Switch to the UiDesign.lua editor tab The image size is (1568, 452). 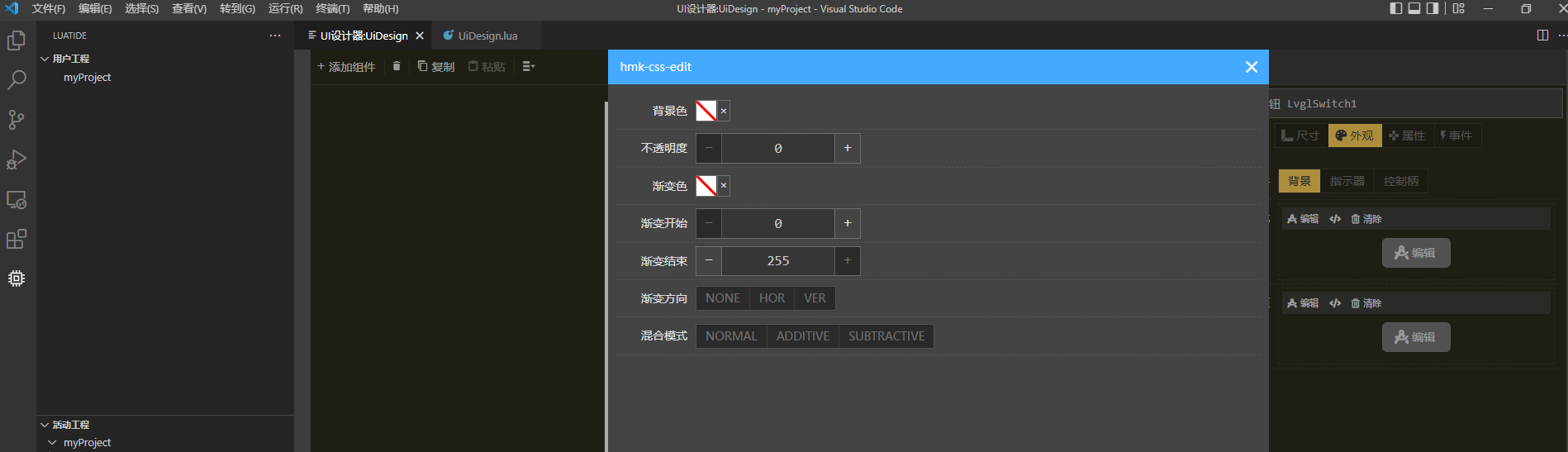coord(487,36)
